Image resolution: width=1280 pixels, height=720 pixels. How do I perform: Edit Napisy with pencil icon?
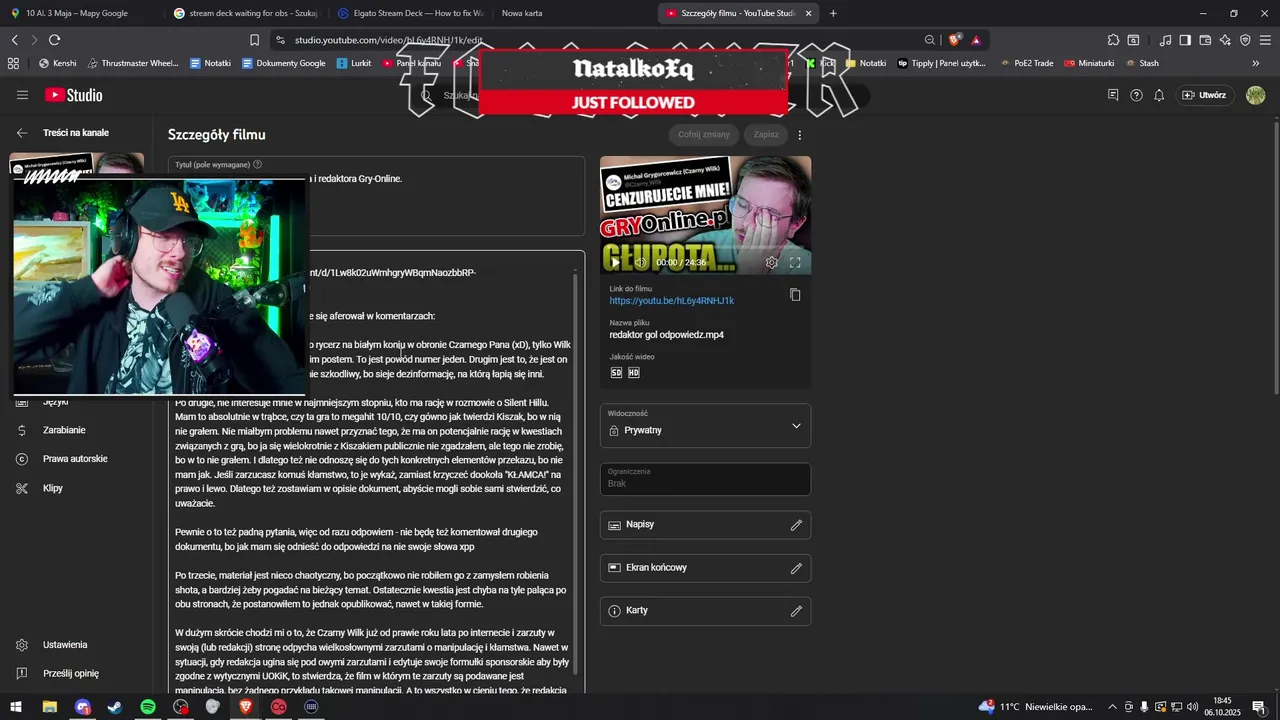pos(796,525)
